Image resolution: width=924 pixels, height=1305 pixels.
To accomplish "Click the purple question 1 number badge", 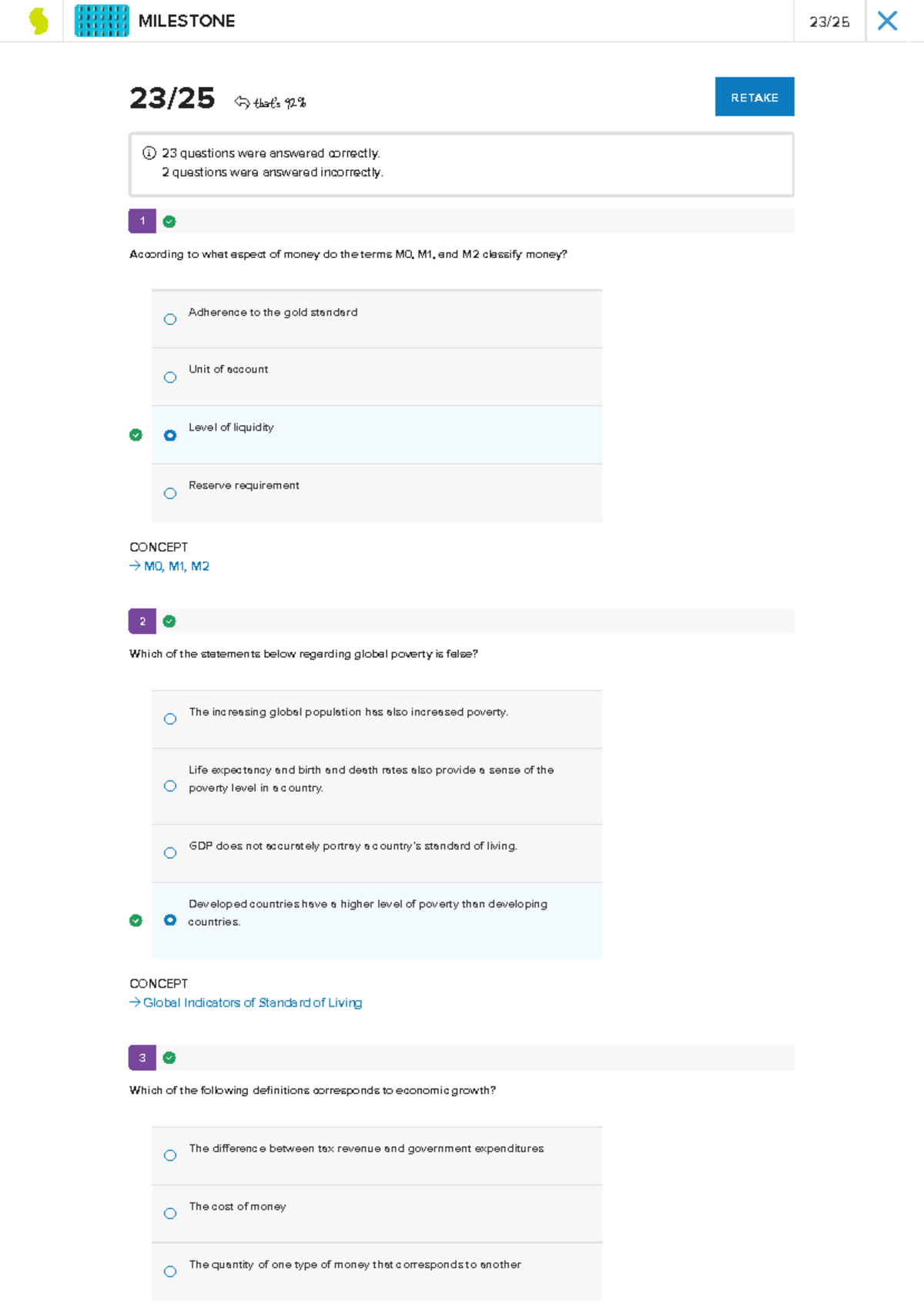I will (142, 221).
